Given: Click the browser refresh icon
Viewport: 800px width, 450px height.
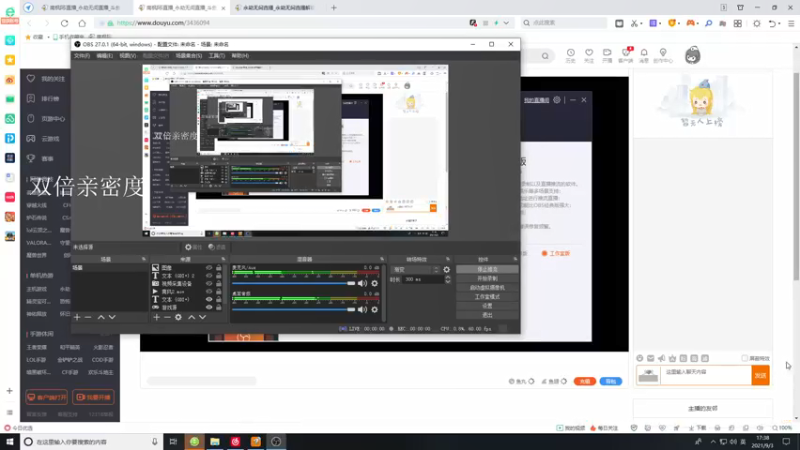Looking at the screenshot, I should (64, 23).
